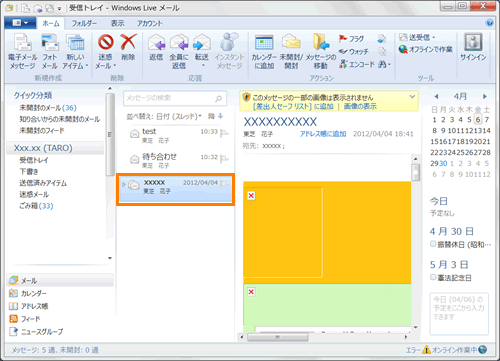Check the 振替休日 calendar item box
The width and height of the screenshot is (500, 361).
(x=433, y=244)
